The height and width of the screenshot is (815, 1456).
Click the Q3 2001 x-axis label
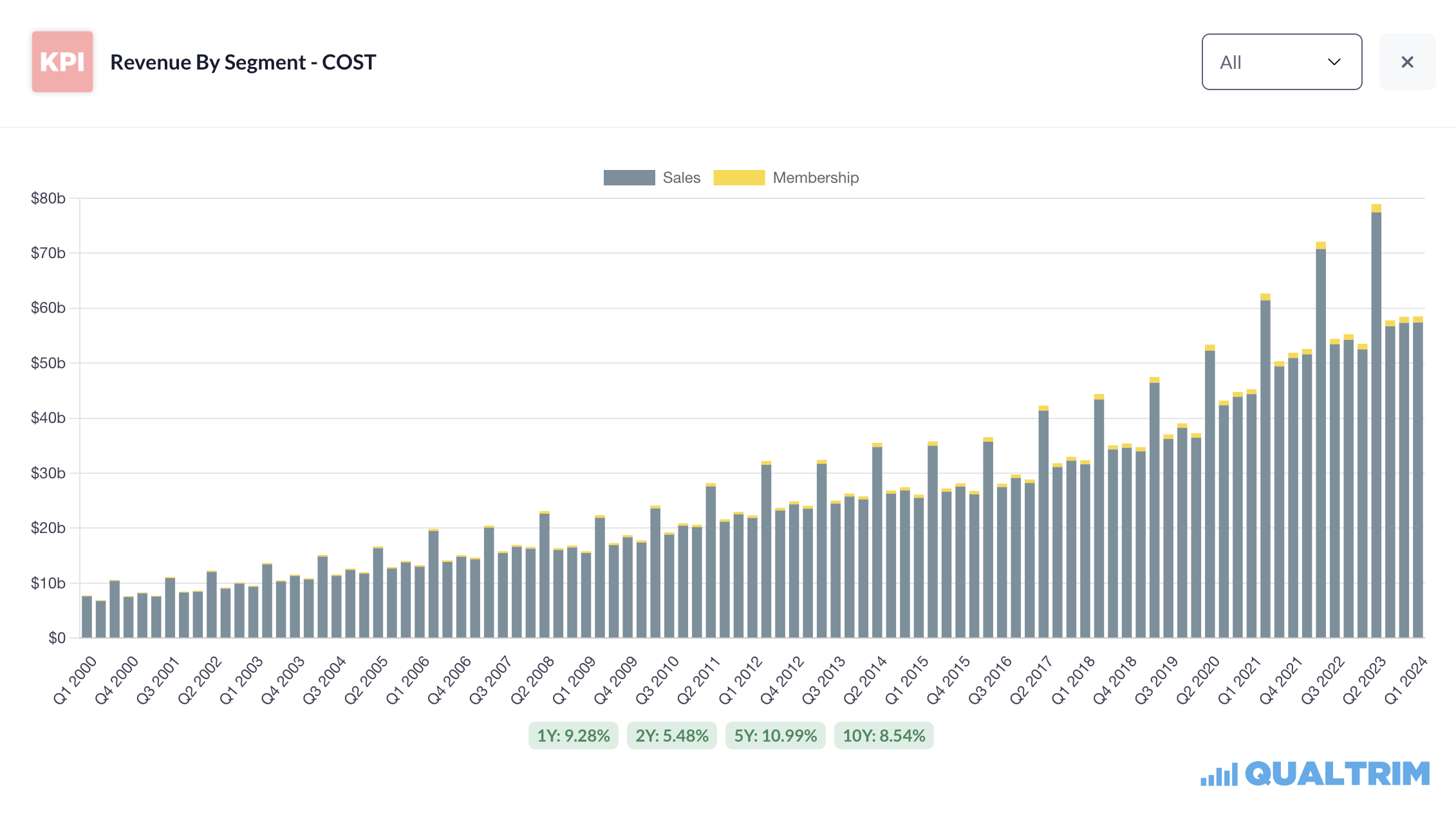(x=158, y=680)
